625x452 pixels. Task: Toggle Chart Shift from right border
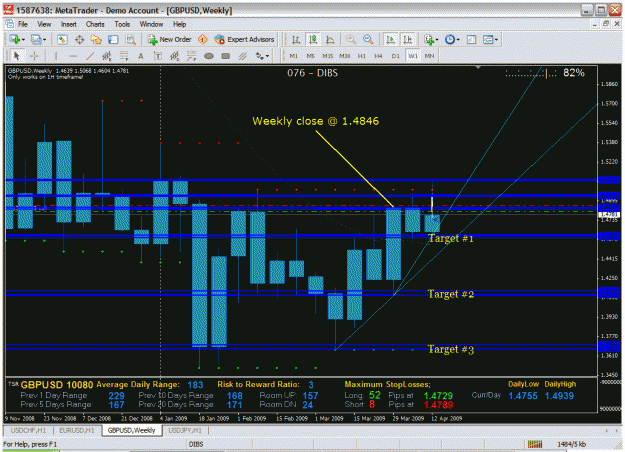tap(407, 39)
